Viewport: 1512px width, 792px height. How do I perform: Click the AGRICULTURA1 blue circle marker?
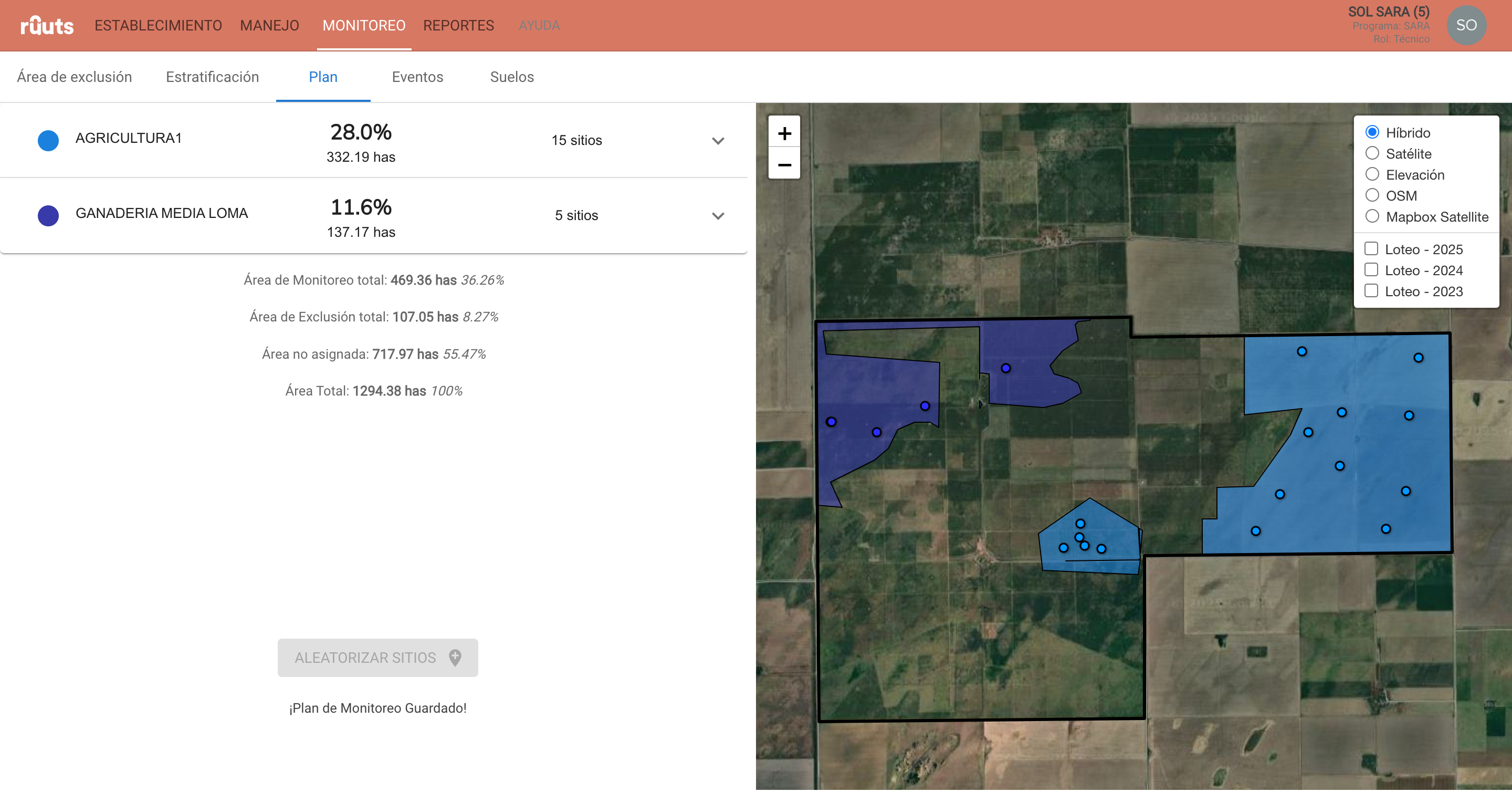pyautogui.click(x=48, y=140)
